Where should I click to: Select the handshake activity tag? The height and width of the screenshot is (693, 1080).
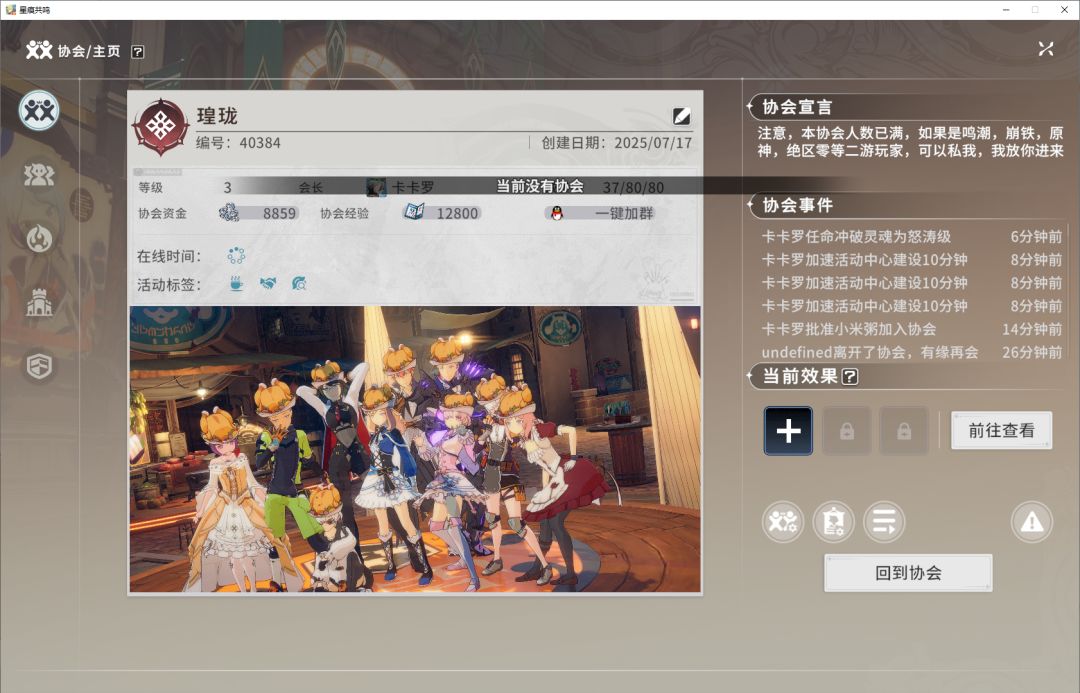point(268,284)
